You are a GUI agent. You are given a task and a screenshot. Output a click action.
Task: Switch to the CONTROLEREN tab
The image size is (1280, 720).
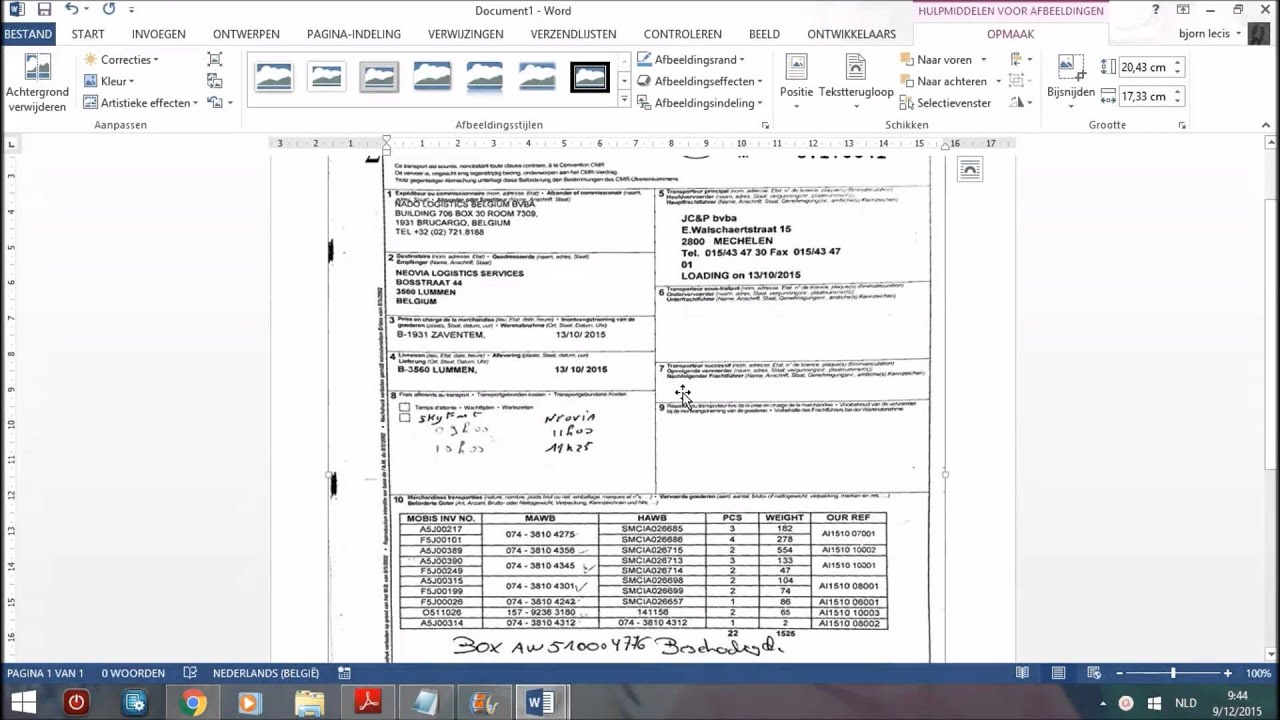[682, 34]
